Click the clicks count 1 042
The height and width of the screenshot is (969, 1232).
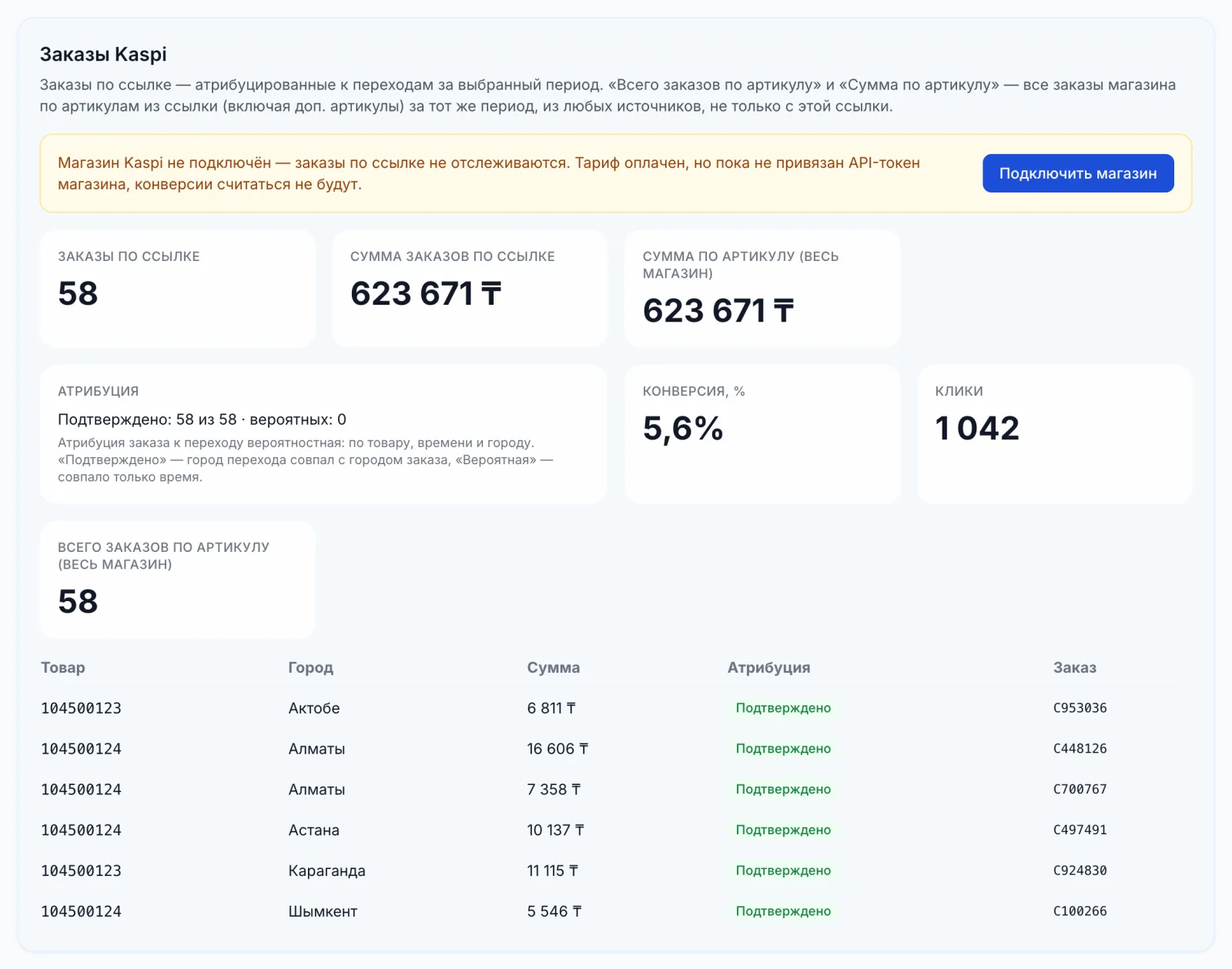click(977, 429)
